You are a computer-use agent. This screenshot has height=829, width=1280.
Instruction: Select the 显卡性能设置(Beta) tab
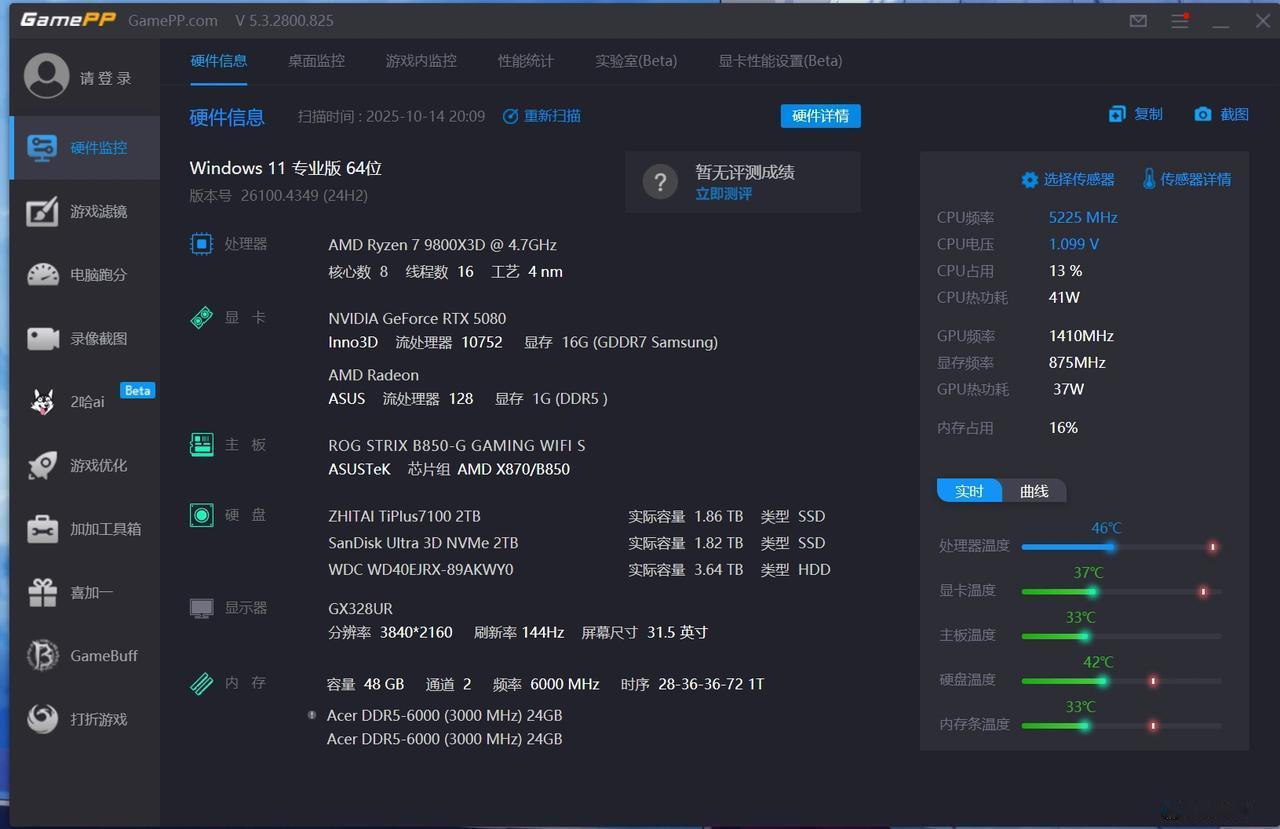coord(780,61)
